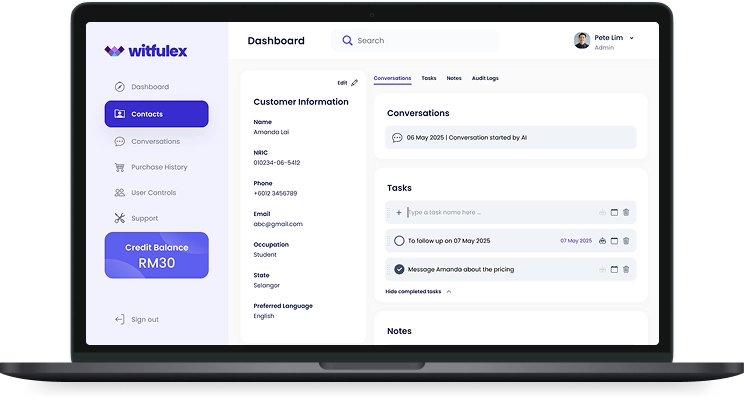Uncheck 'Message Amanda about the pricing' task
Viewport: 744px width, 400px height.
click(x=399, y=269)
